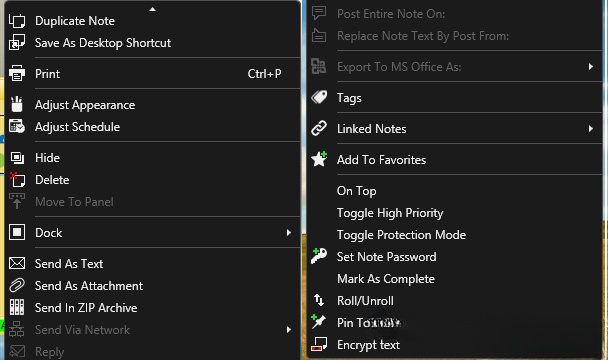Screen dimensions: 608x360
Task: Click the Encrypt text icon
Action: 319,344
